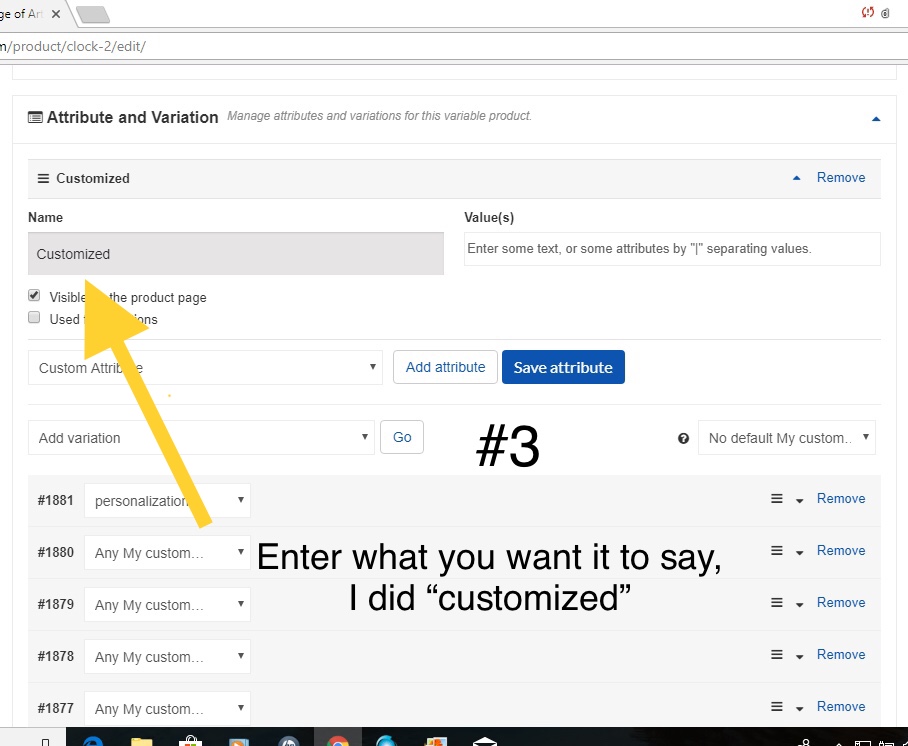Click the drag handle icon beside Customized
Viewport: 908px width, 746px height.
[x=43, y=178]
